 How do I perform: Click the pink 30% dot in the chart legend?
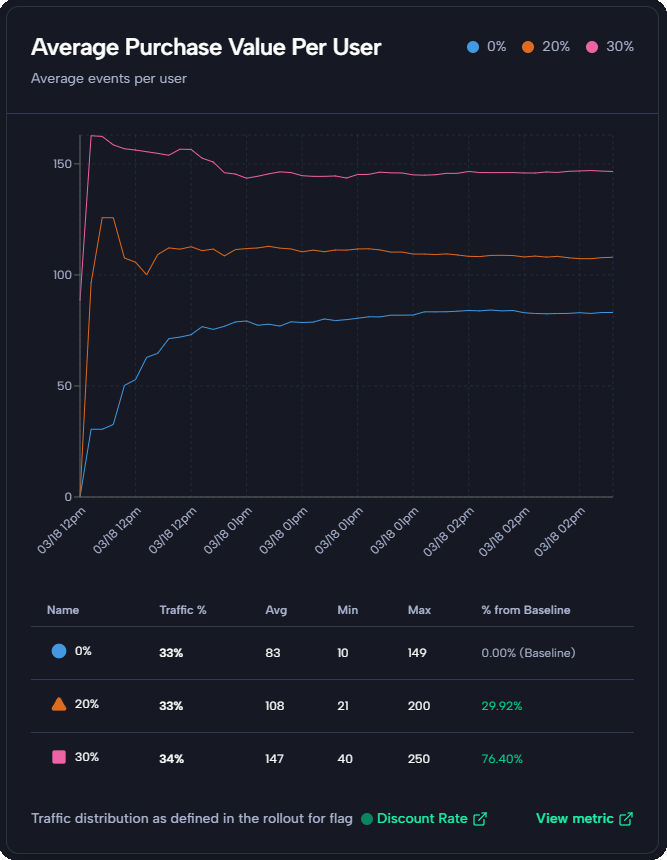click(x=593, y=46)
